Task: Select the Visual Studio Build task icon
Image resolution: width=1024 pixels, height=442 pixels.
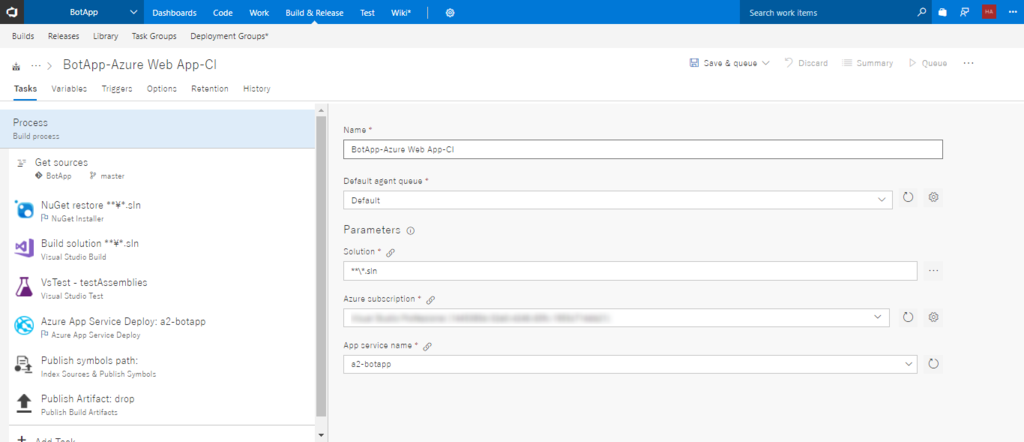Action: point(24,249)
